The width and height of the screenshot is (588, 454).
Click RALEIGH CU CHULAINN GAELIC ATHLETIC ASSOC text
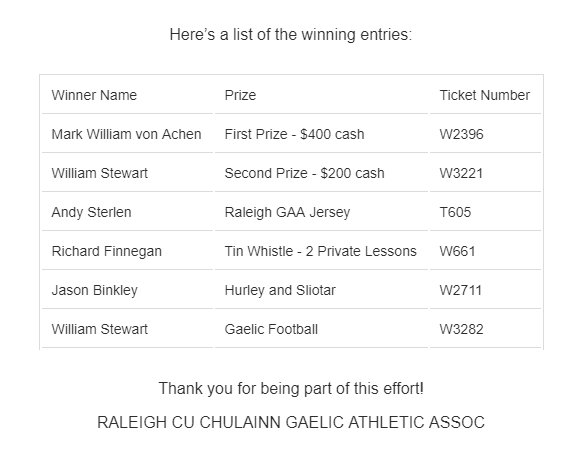[291, 422]
